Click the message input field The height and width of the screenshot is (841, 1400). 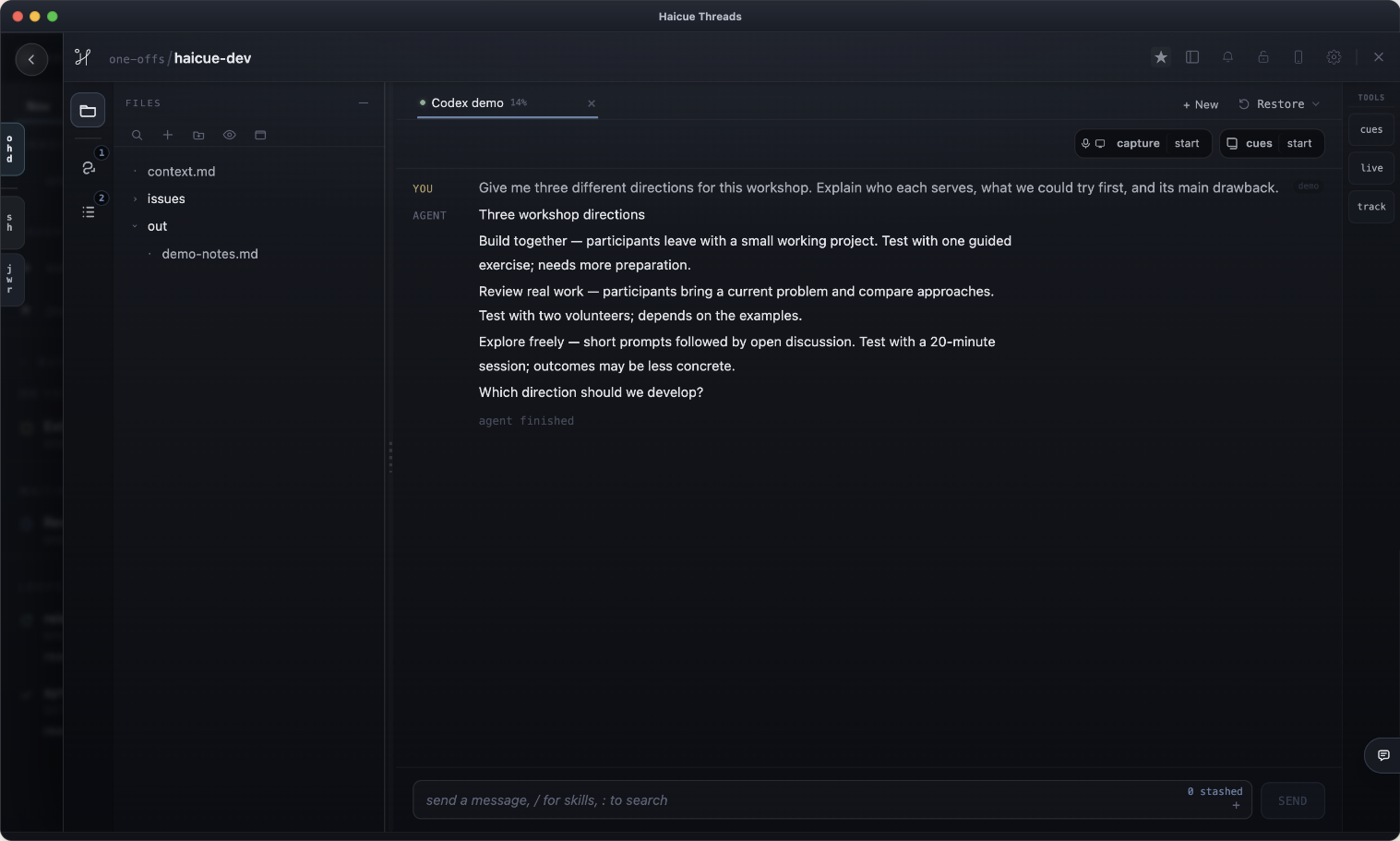(x=832, y=799)
